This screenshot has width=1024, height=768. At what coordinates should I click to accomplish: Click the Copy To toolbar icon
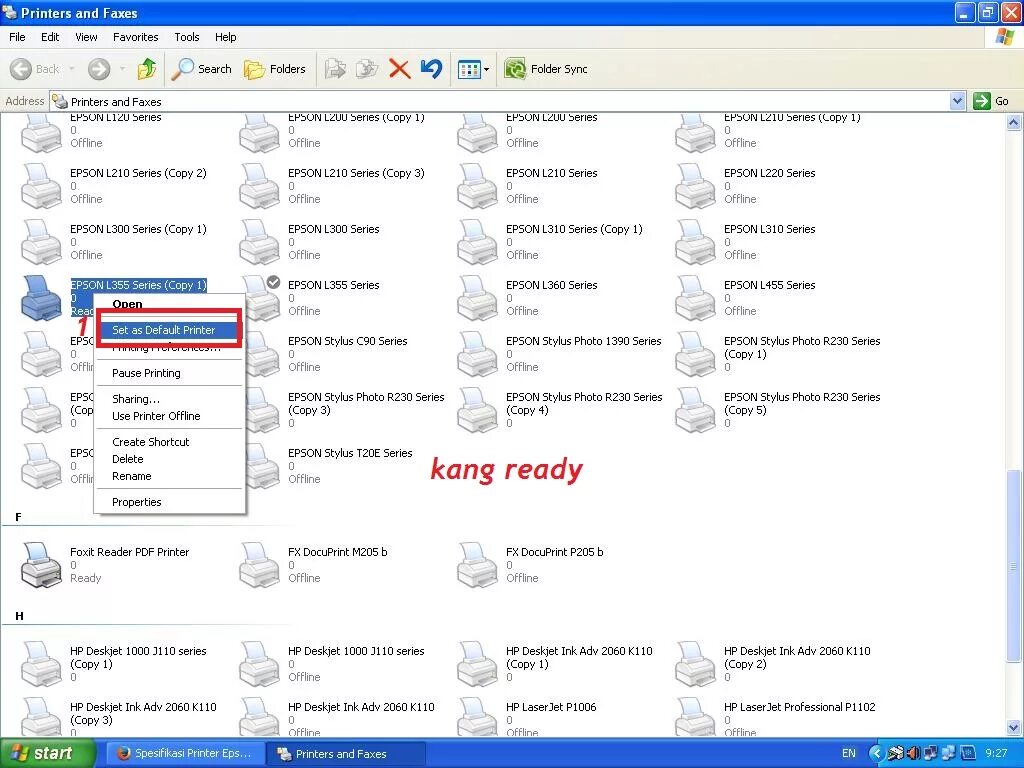point(366,69)
